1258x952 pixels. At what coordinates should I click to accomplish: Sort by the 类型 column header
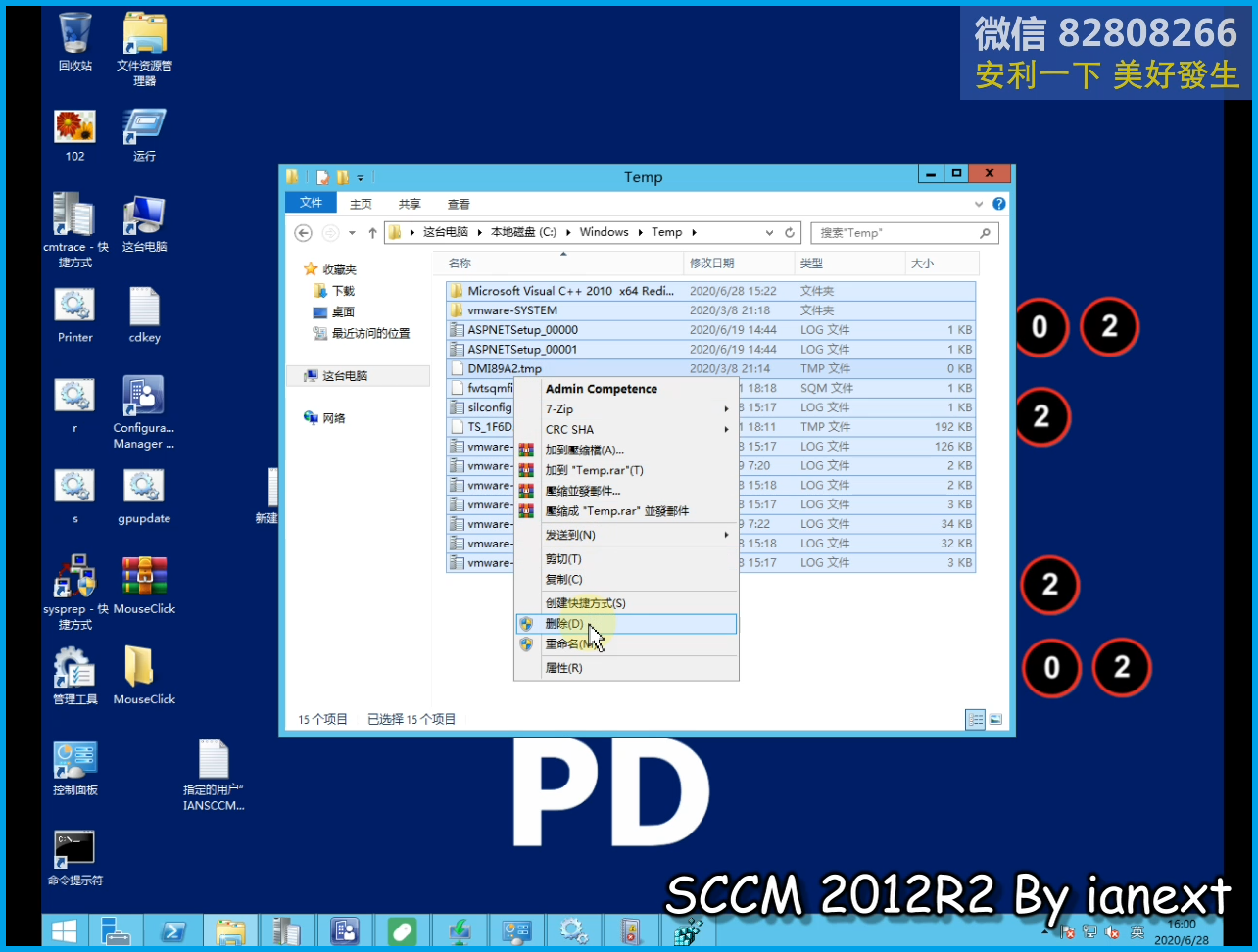coord(849,263)
